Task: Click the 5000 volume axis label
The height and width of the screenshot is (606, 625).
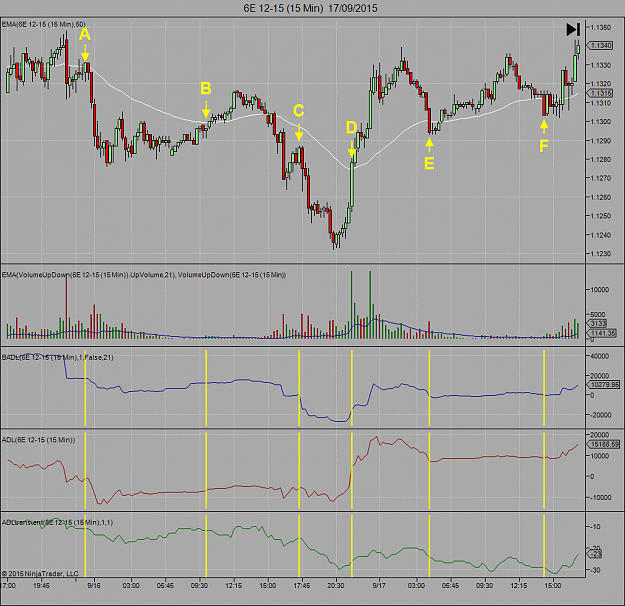Action: click(x=597, y=315)
